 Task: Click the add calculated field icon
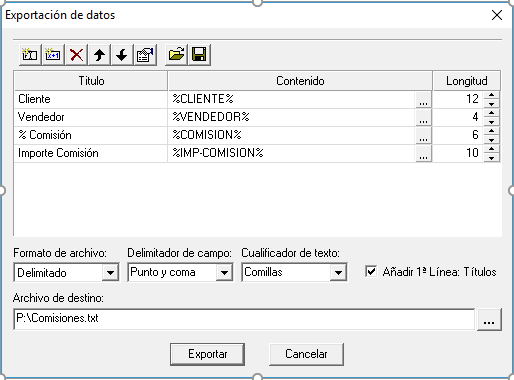(x=53, y=55)
